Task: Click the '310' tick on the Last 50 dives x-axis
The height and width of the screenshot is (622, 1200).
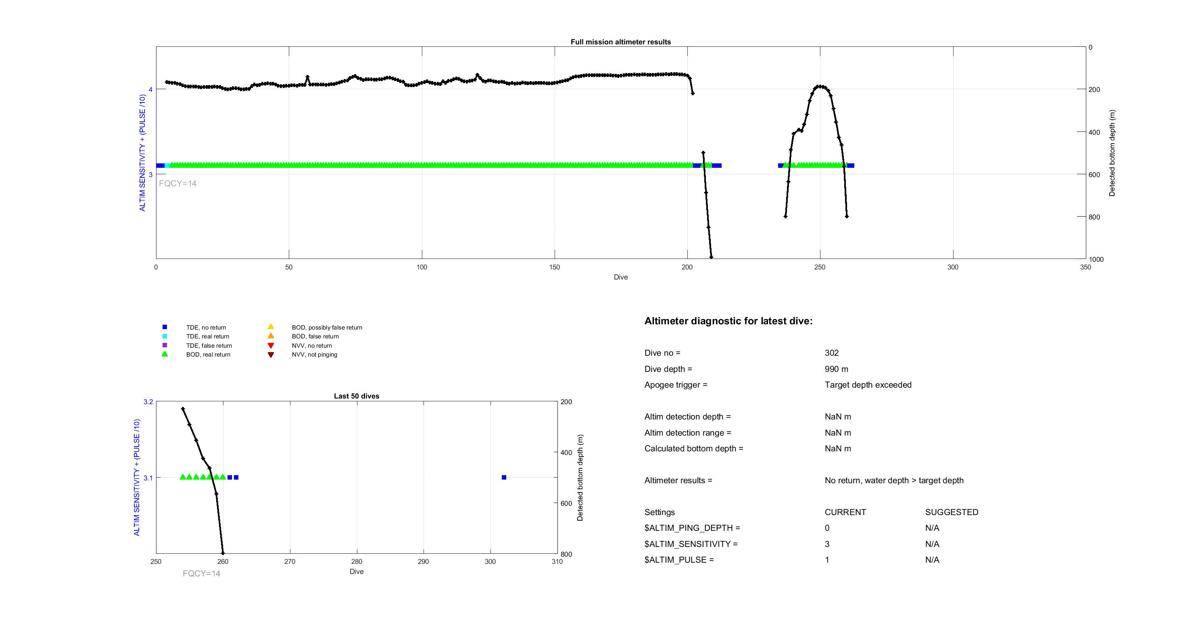Action: pos(557,562)
